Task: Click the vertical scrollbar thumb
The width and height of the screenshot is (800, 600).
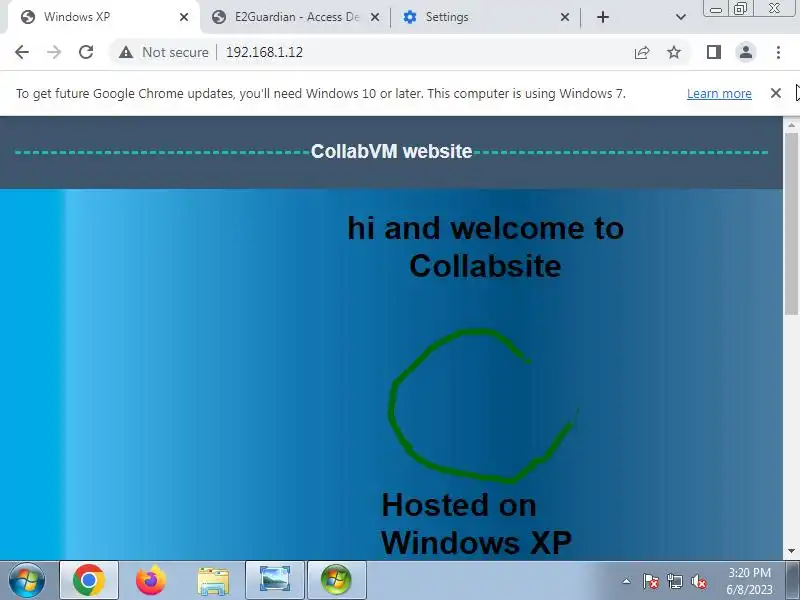Action: [791, 224]
